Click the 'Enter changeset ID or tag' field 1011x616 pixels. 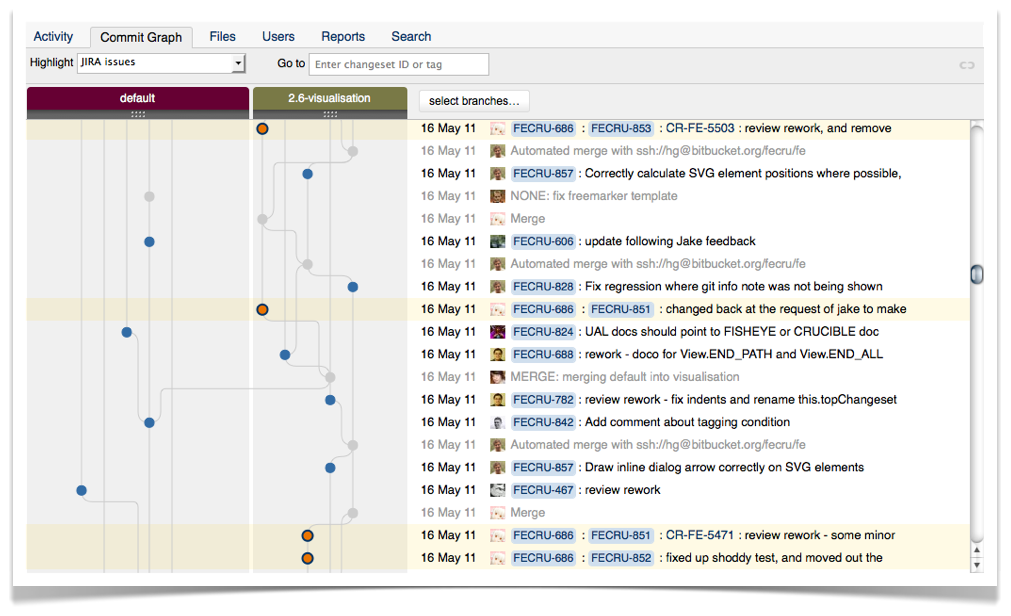(398, 64)
